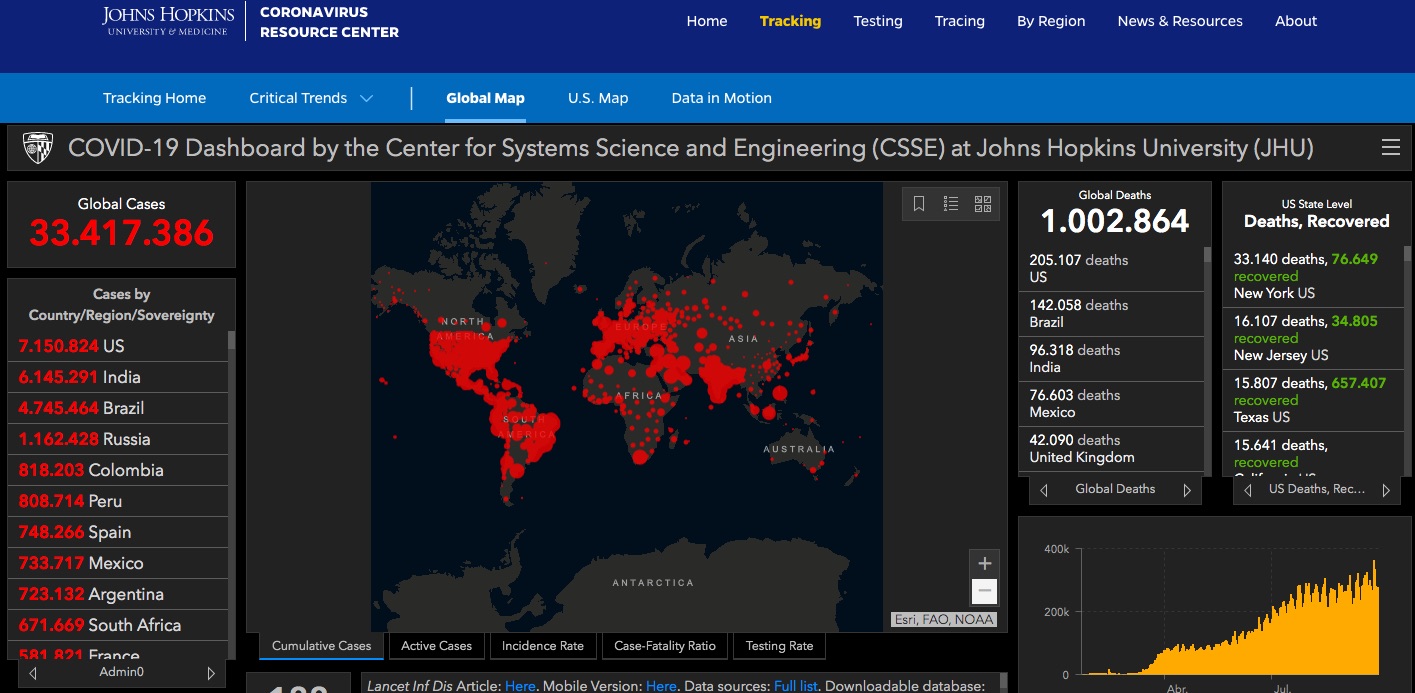Go to next page after Global Deaths
The width and height of the screenshot is (1415, 693).
1187,490
